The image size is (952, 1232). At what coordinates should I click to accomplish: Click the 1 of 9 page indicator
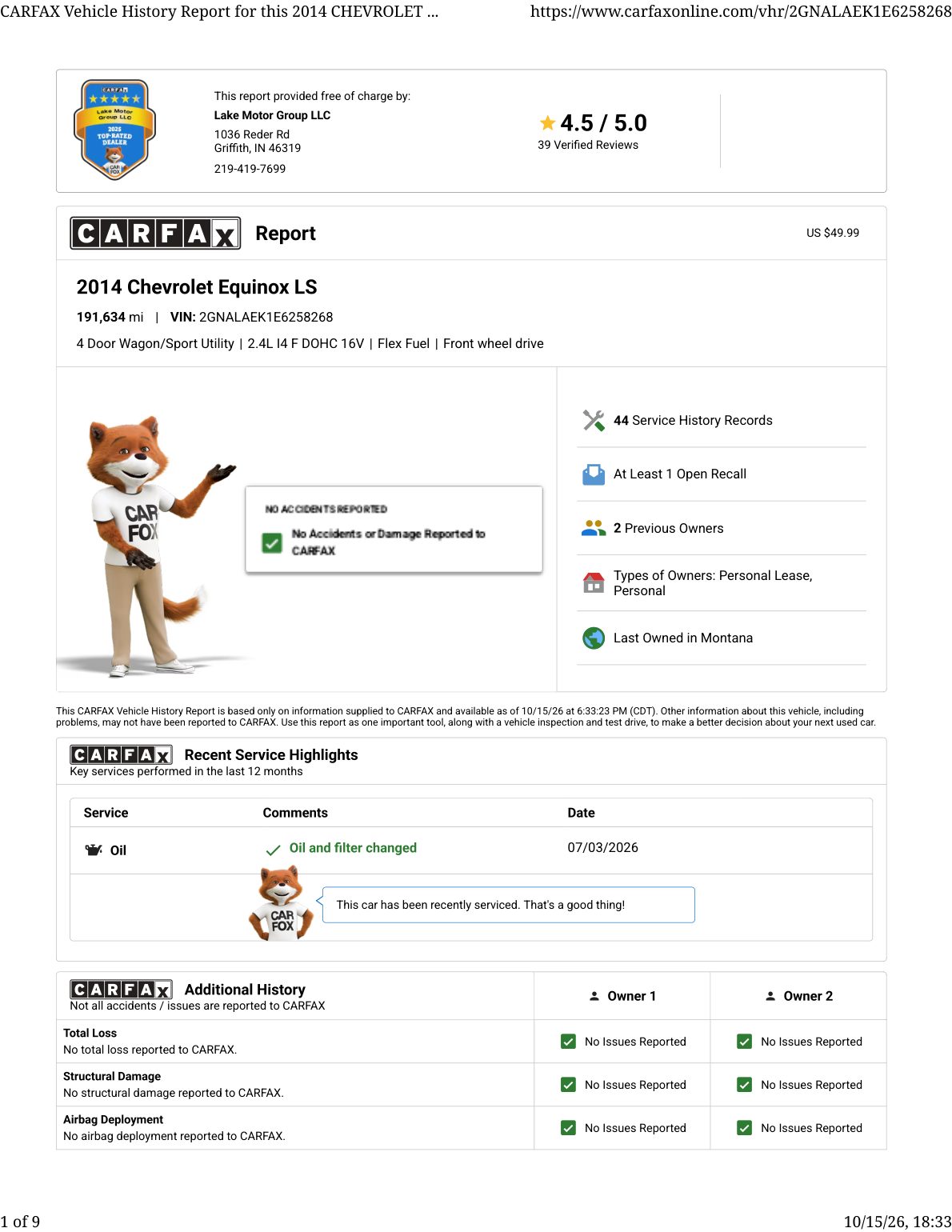(20, 1222)
